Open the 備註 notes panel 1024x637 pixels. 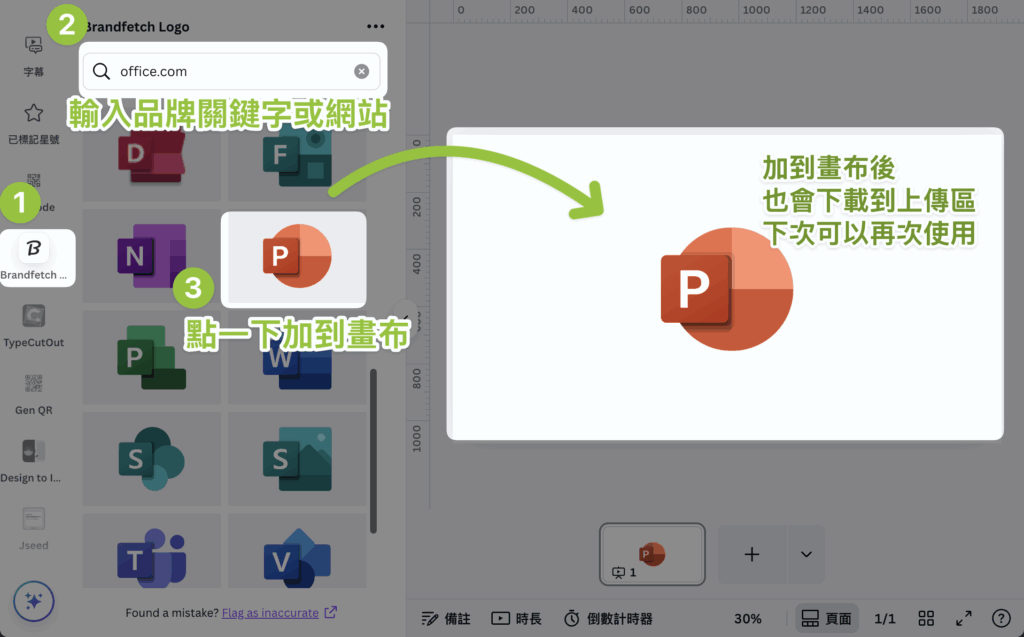coord(446,618)
